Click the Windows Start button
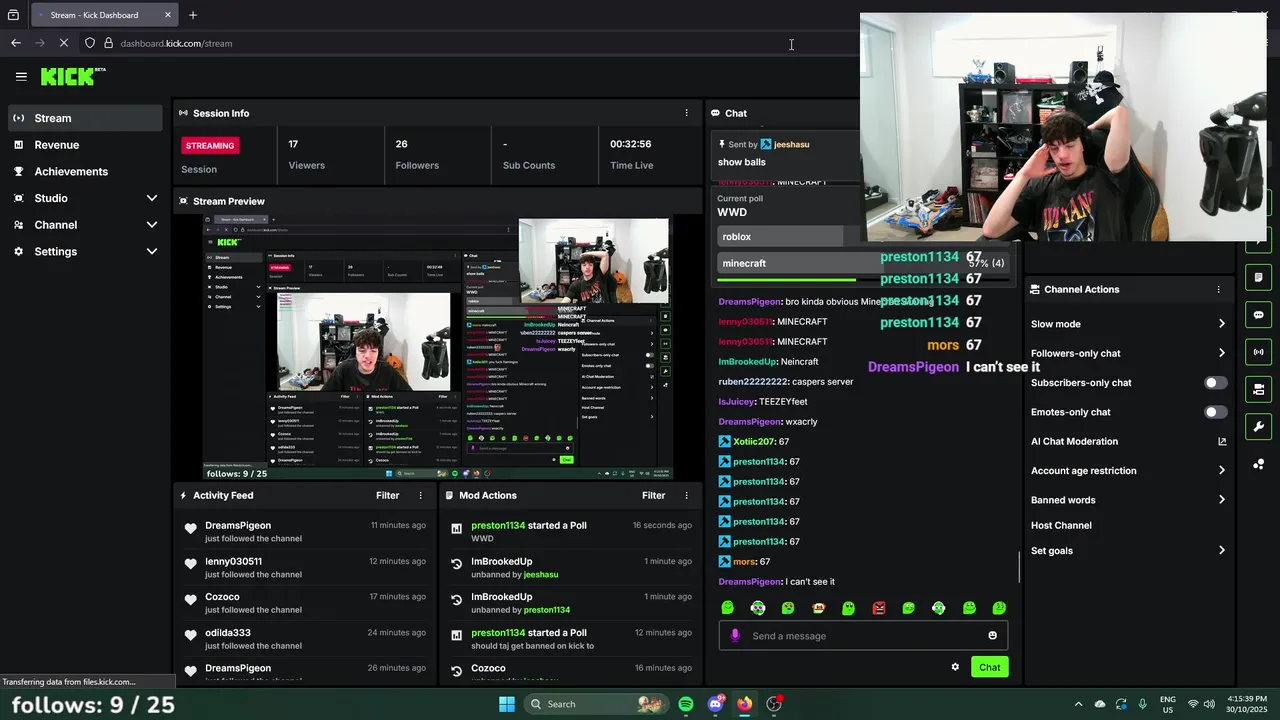 pyautogui.click(x=507, y=704)
